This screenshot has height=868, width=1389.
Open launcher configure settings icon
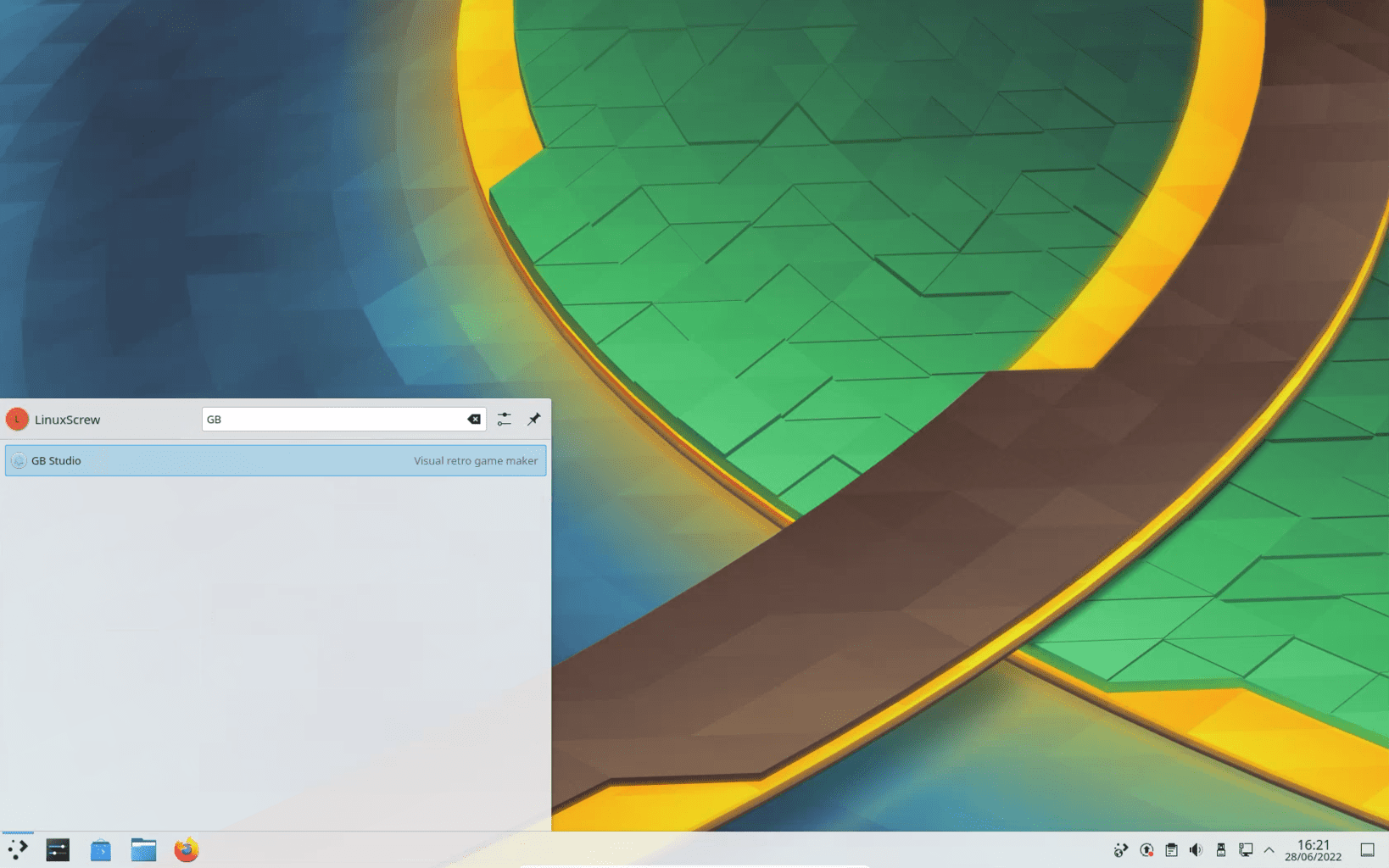[505, 419]
